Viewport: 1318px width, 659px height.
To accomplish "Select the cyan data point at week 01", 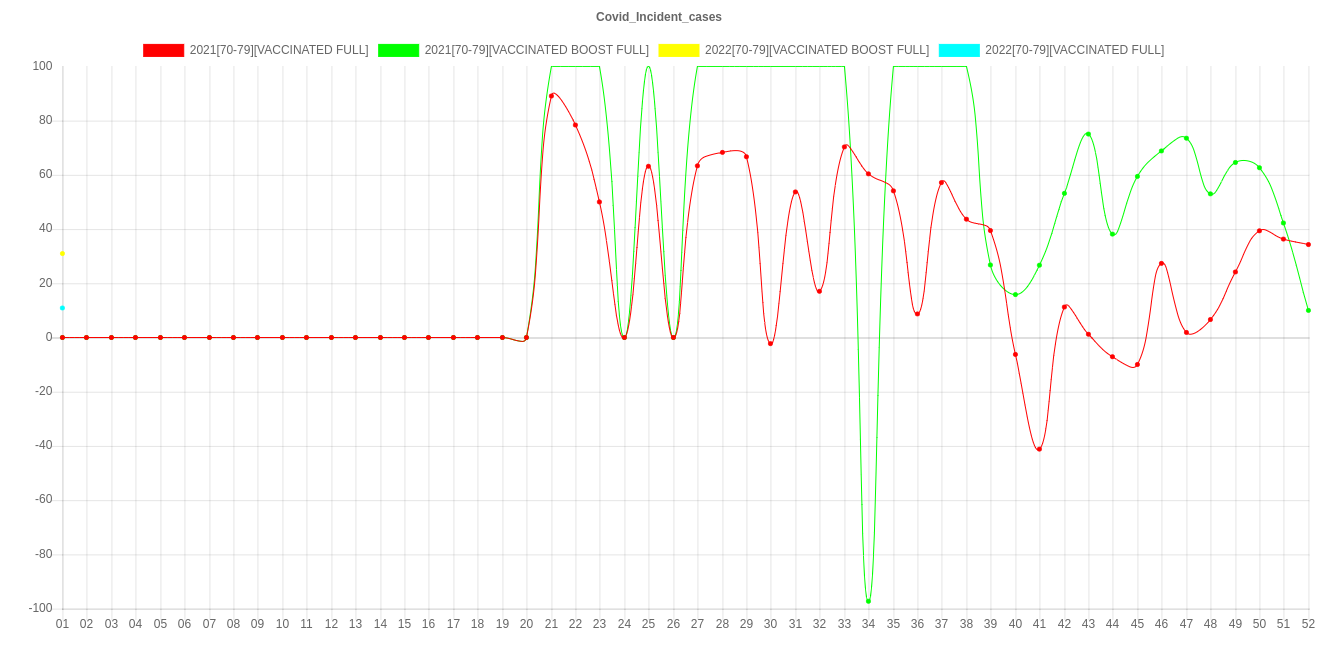I will coord(62,308).
